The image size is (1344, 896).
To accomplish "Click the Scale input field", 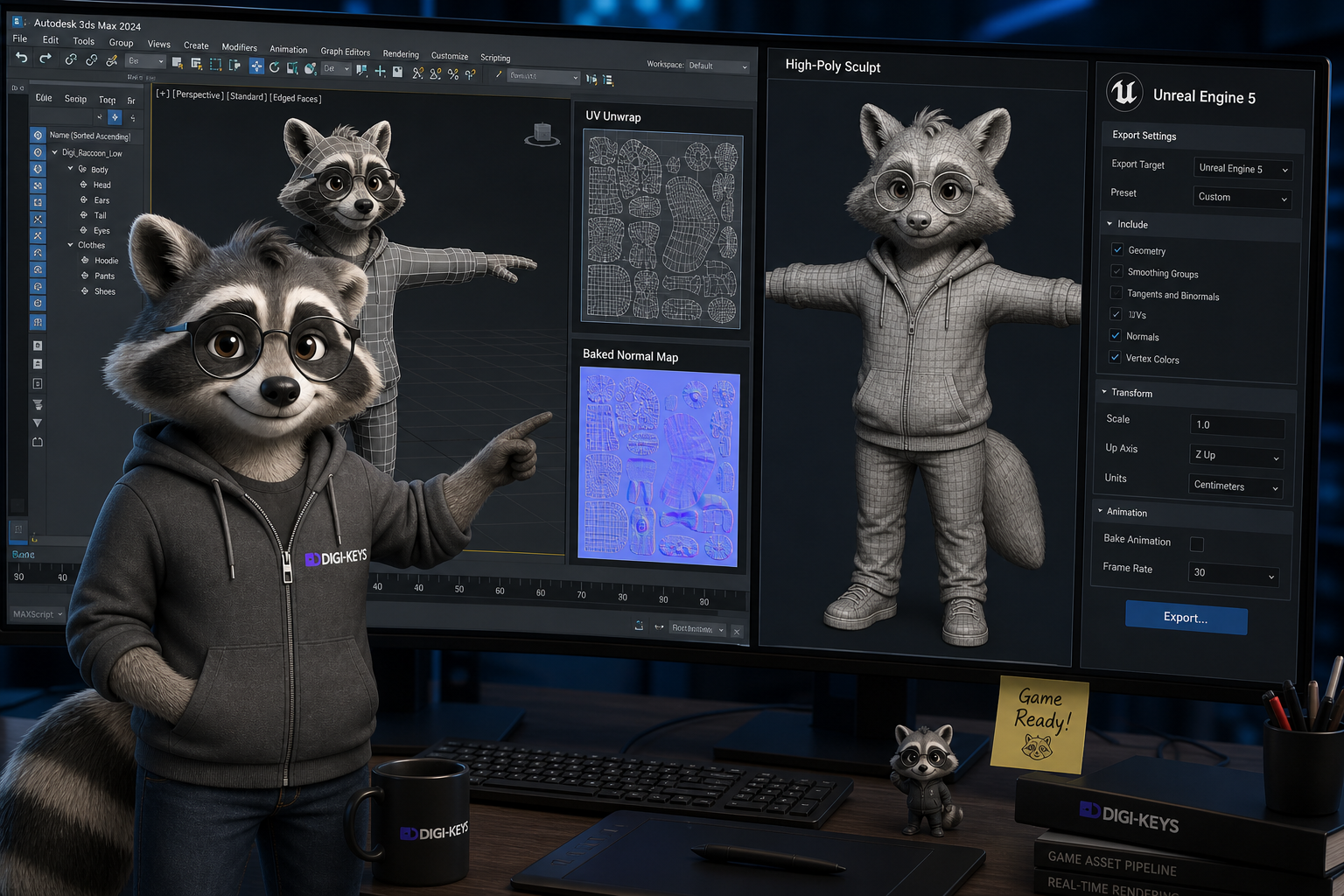I will pyautogui.click(x=1237, y=425).
